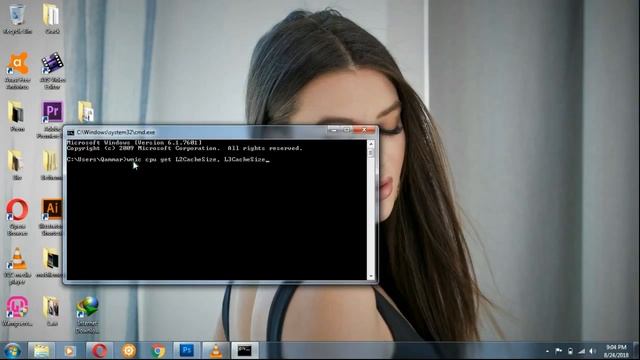640x360 pixels.
Task: Click the cmd scrollbar up arrow
Action: pos(371,144)
